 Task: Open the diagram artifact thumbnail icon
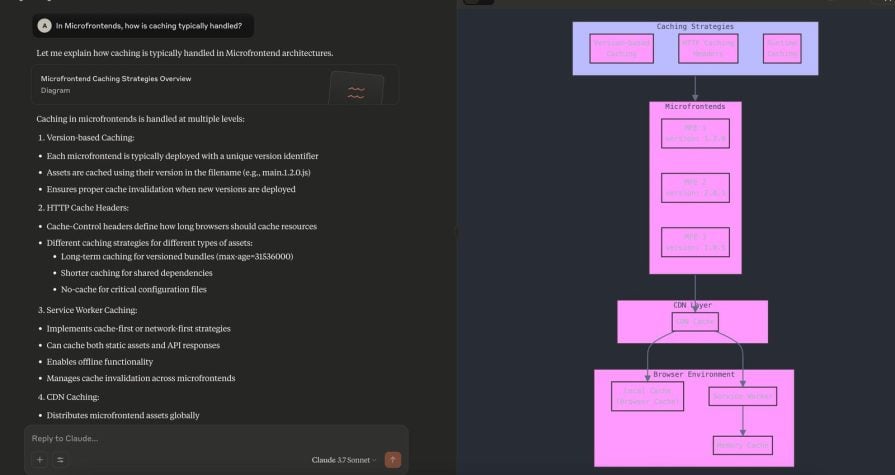coord(356,88)
